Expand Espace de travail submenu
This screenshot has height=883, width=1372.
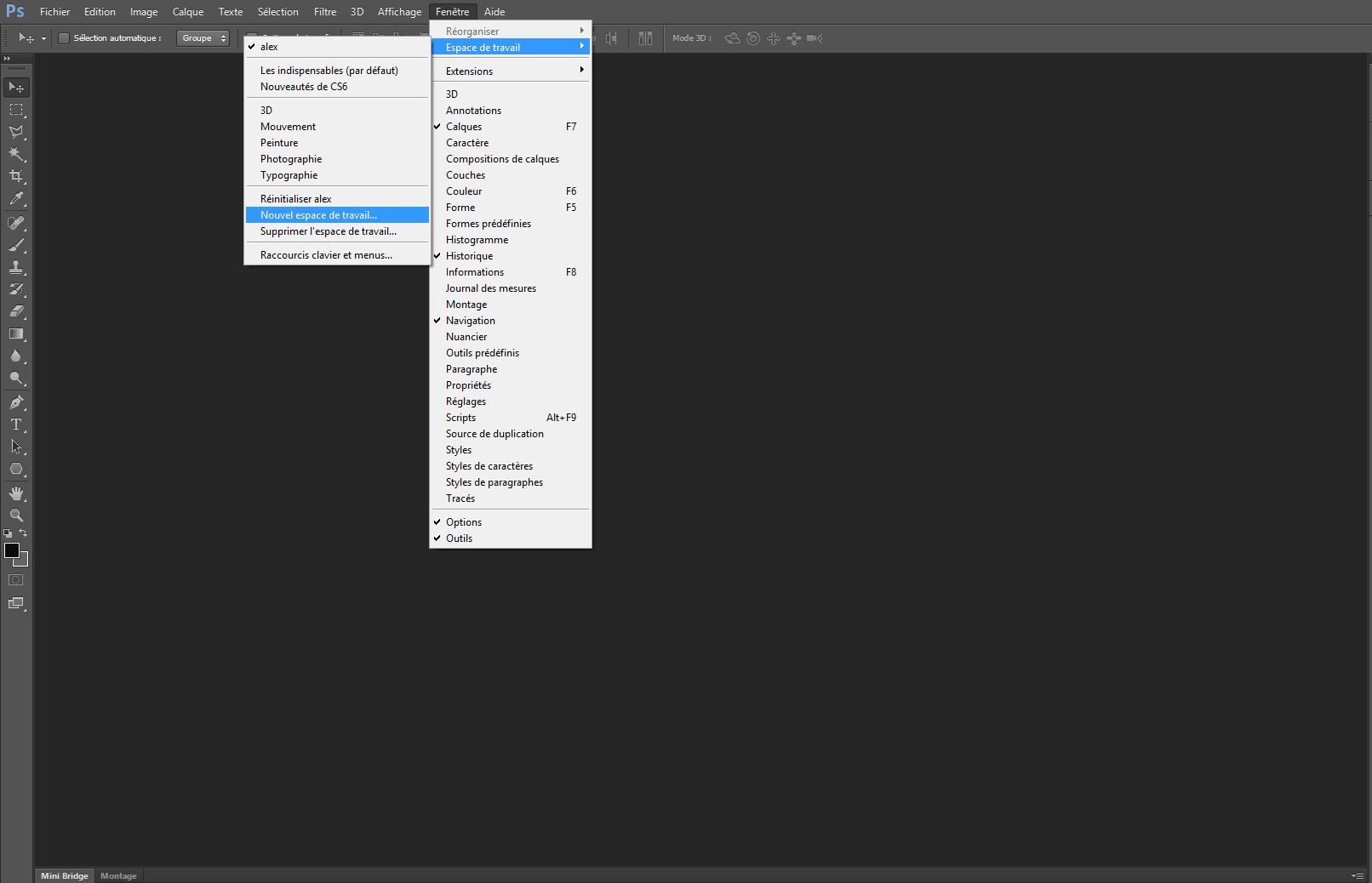(x=511, y=48)
